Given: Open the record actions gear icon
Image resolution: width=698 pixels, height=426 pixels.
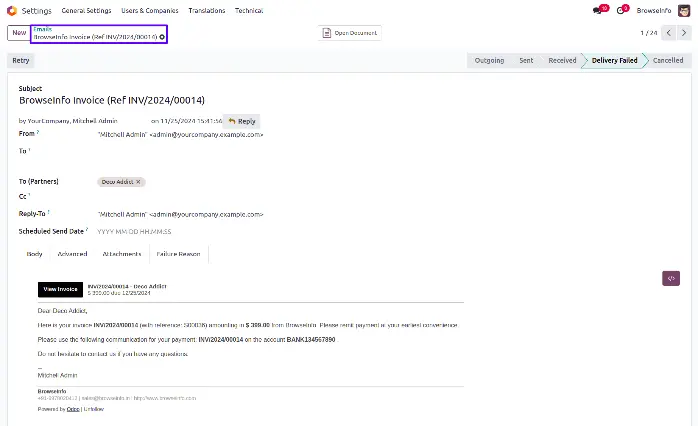Looking at the screenshot, I should 163,36.
